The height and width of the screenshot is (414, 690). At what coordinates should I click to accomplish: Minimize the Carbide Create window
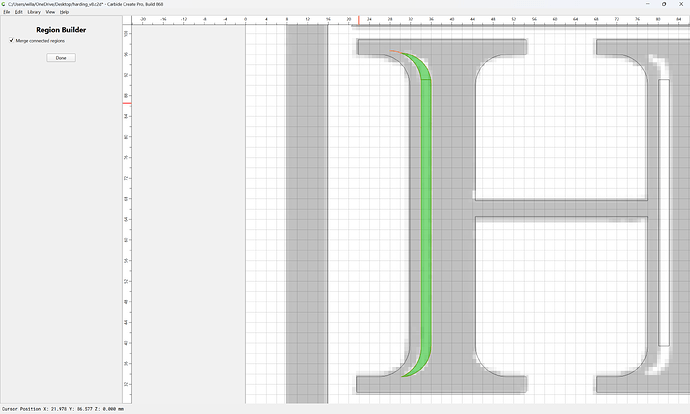pyautogui.click(x=648, y=4)
